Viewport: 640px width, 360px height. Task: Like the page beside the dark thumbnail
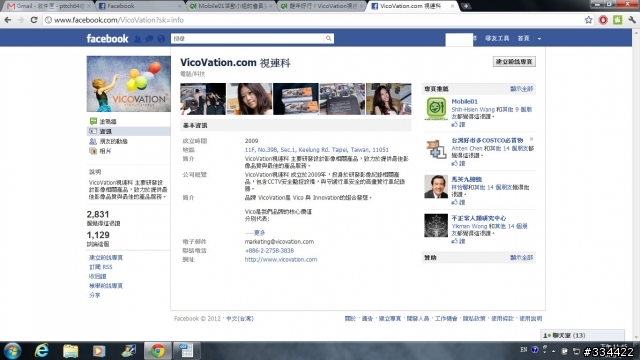coord(458,241)
